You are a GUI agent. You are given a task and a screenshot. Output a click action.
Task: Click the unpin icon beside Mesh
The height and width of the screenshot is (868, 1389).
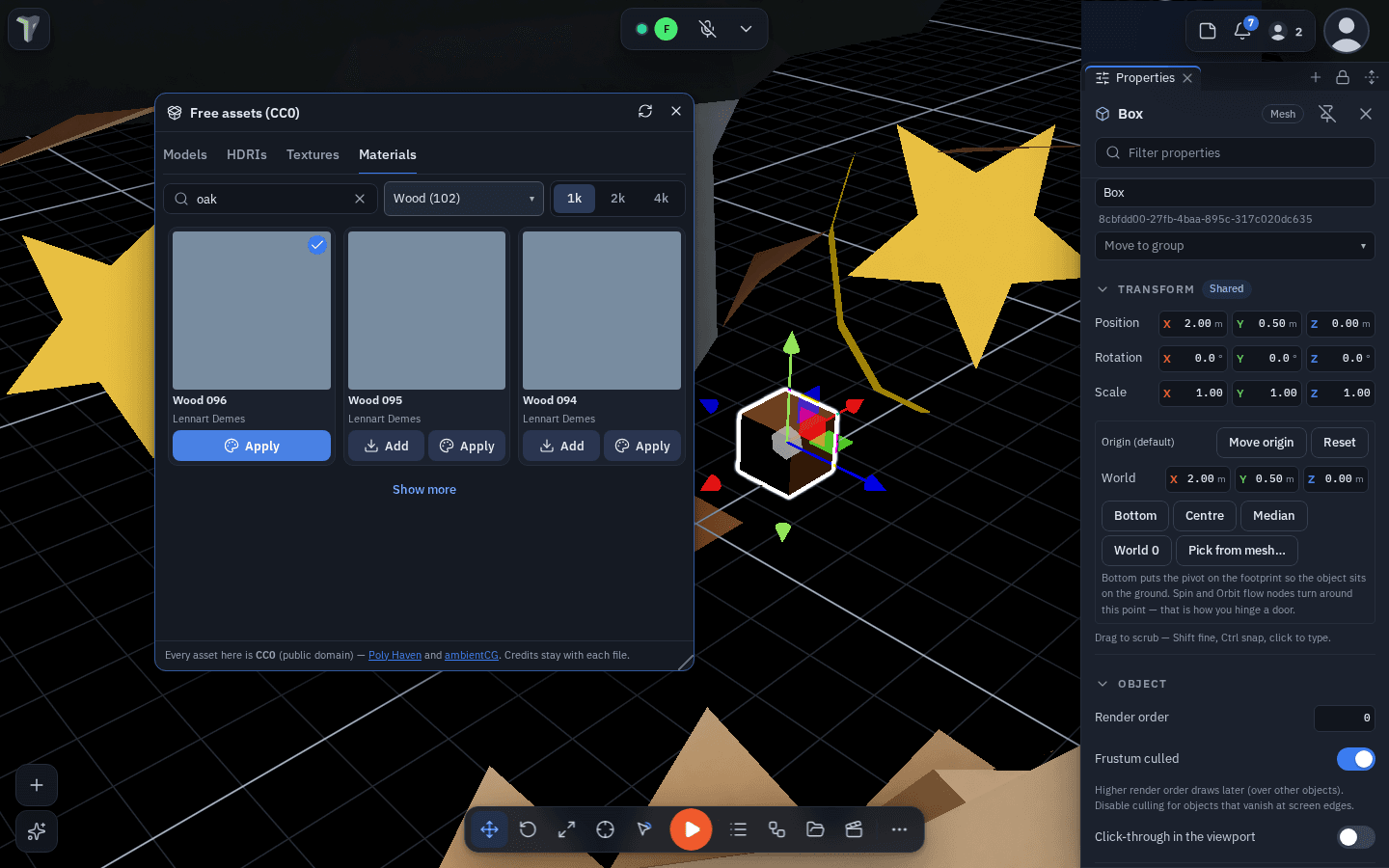pyautogui.click(x=1328, y=114)
